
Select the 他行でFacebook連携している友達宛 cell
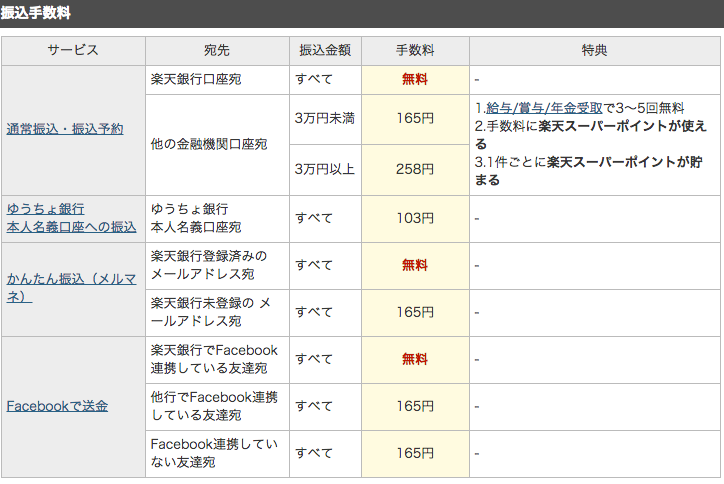pos(217,406)
